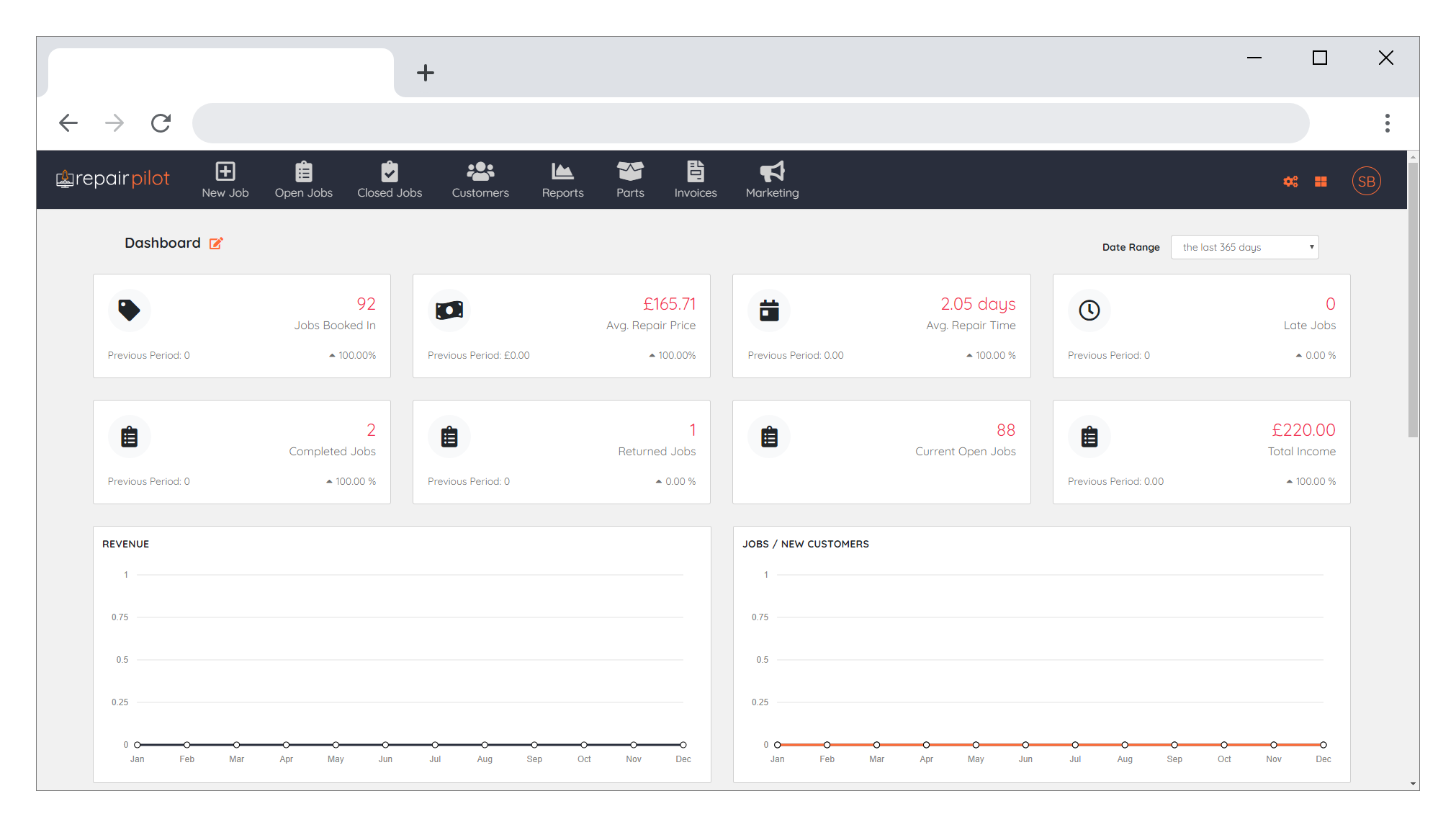Expand the Date Range dropdown

1244,247
